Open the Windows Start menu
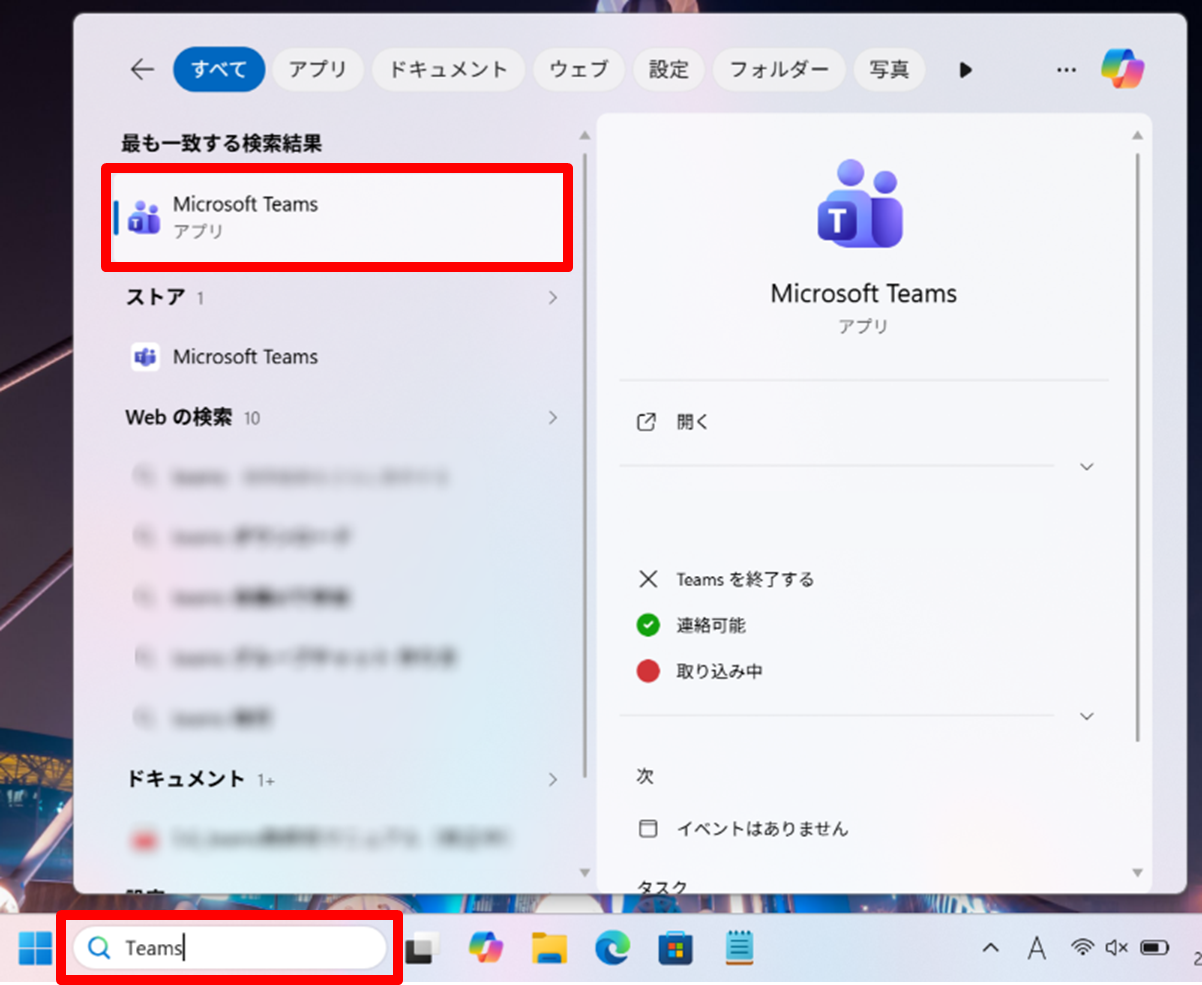Image resolution: width=1202 pixels, height=985 pixels. pyautogui.click(x=35, y=947)
